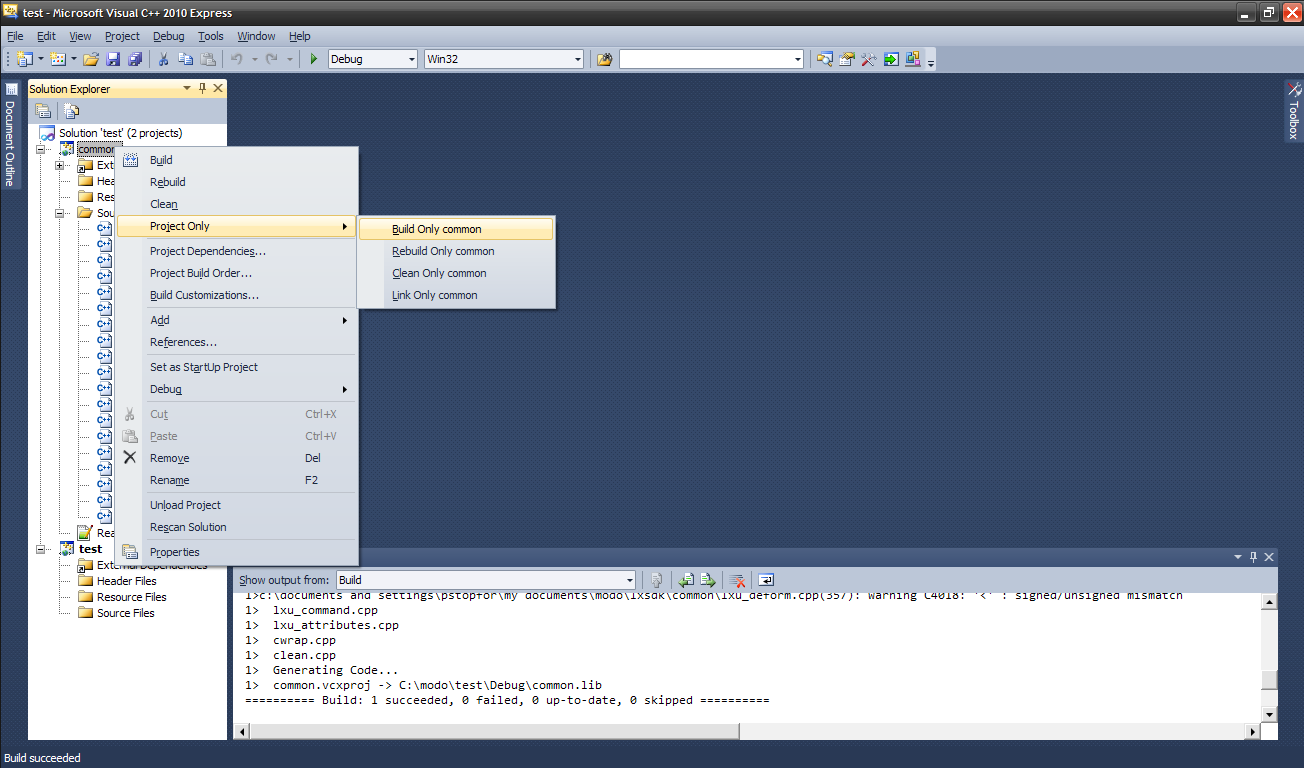Click the Toolbox wrench toolbar icon

click(x=869, y=59)
